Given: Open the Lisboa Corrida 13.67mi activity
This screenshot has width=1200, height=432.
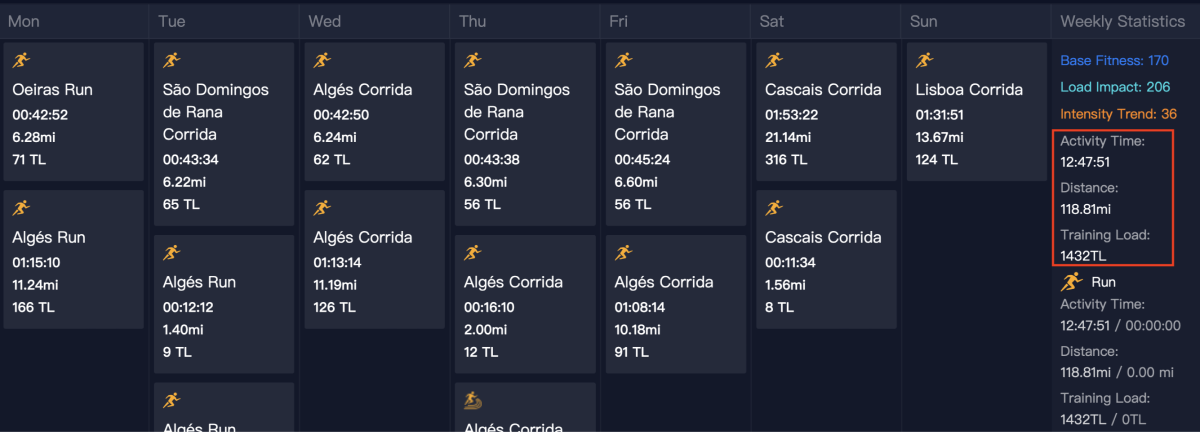Looking at the screenshot, I should coord(975,111).
